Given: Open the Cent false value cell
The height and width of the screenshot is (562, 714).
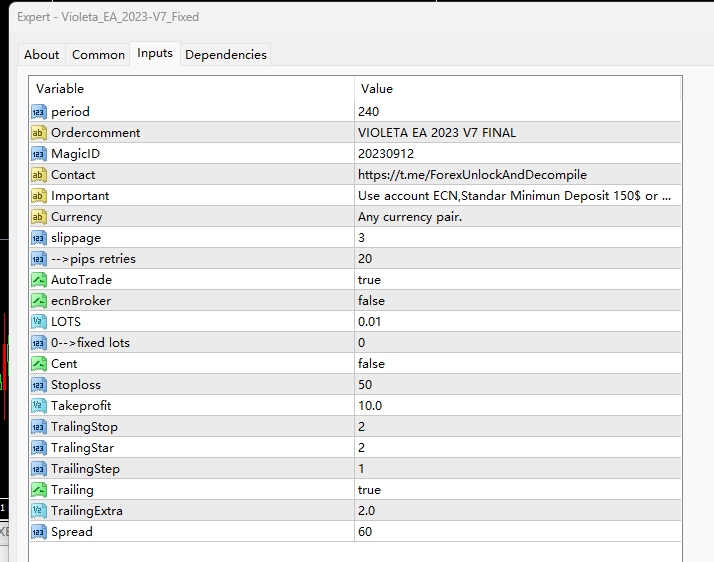Looking at the screenshot, I should coord(371,364).
